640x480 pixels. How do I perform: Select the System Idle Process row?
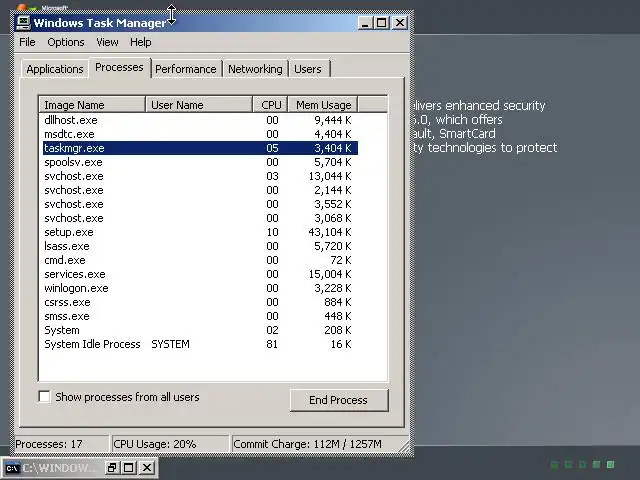click(200, 344)
